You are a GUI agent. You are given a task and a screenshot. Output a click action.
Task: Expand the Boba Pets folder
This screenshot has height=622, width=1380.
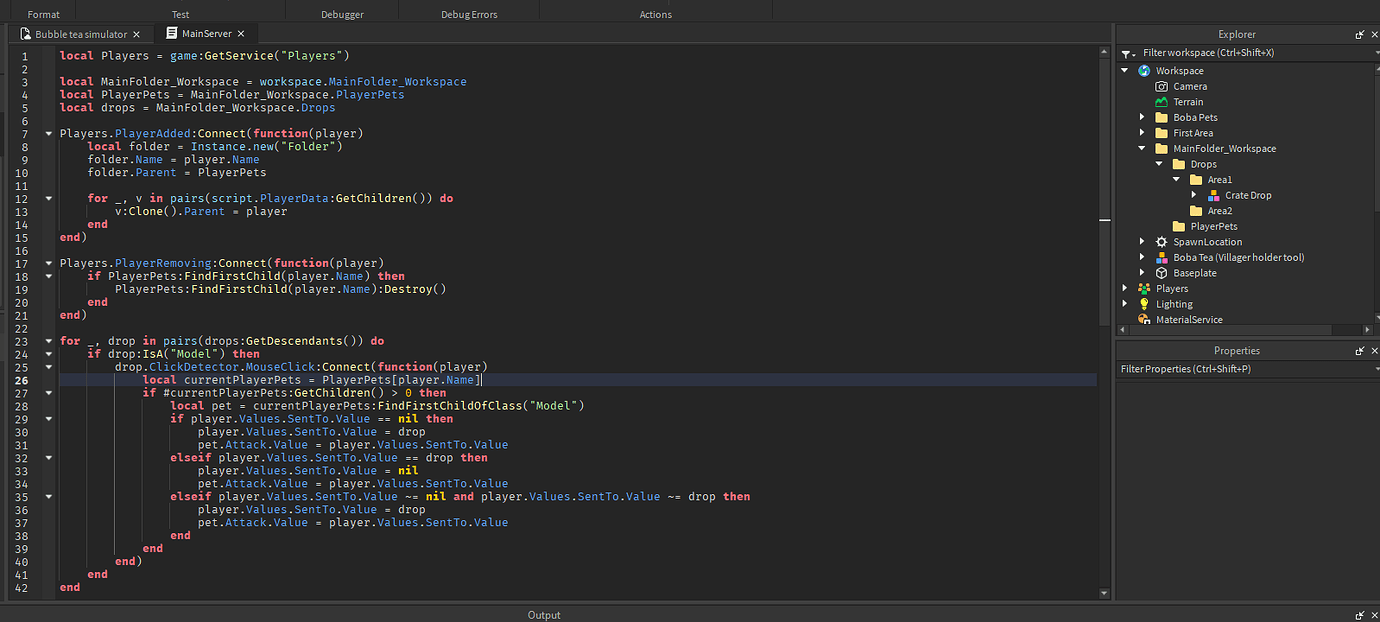1143,118
